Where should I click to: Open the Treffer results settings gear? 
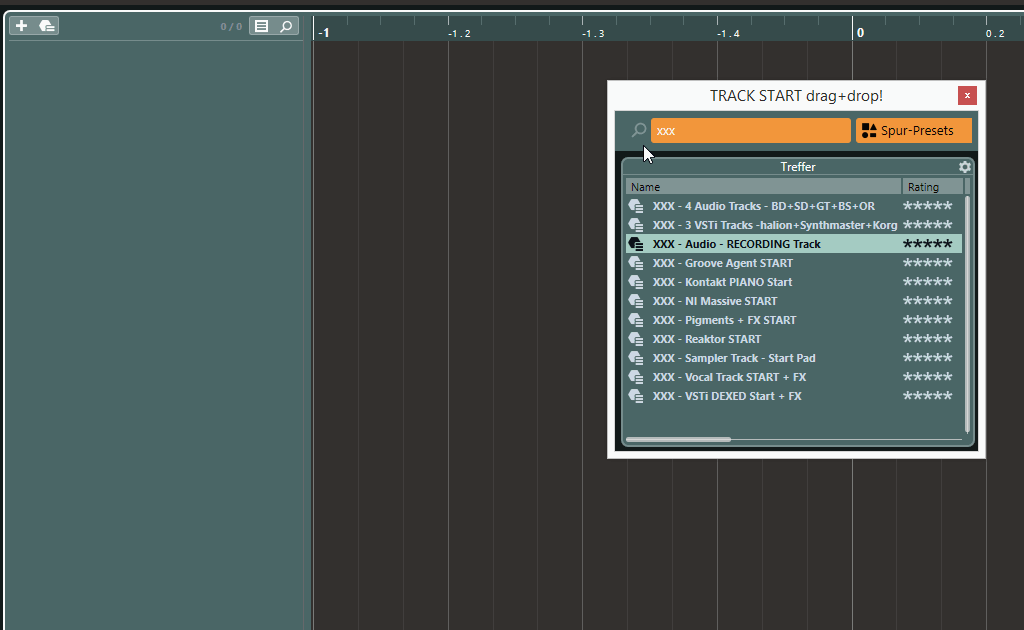coord(964,167)
